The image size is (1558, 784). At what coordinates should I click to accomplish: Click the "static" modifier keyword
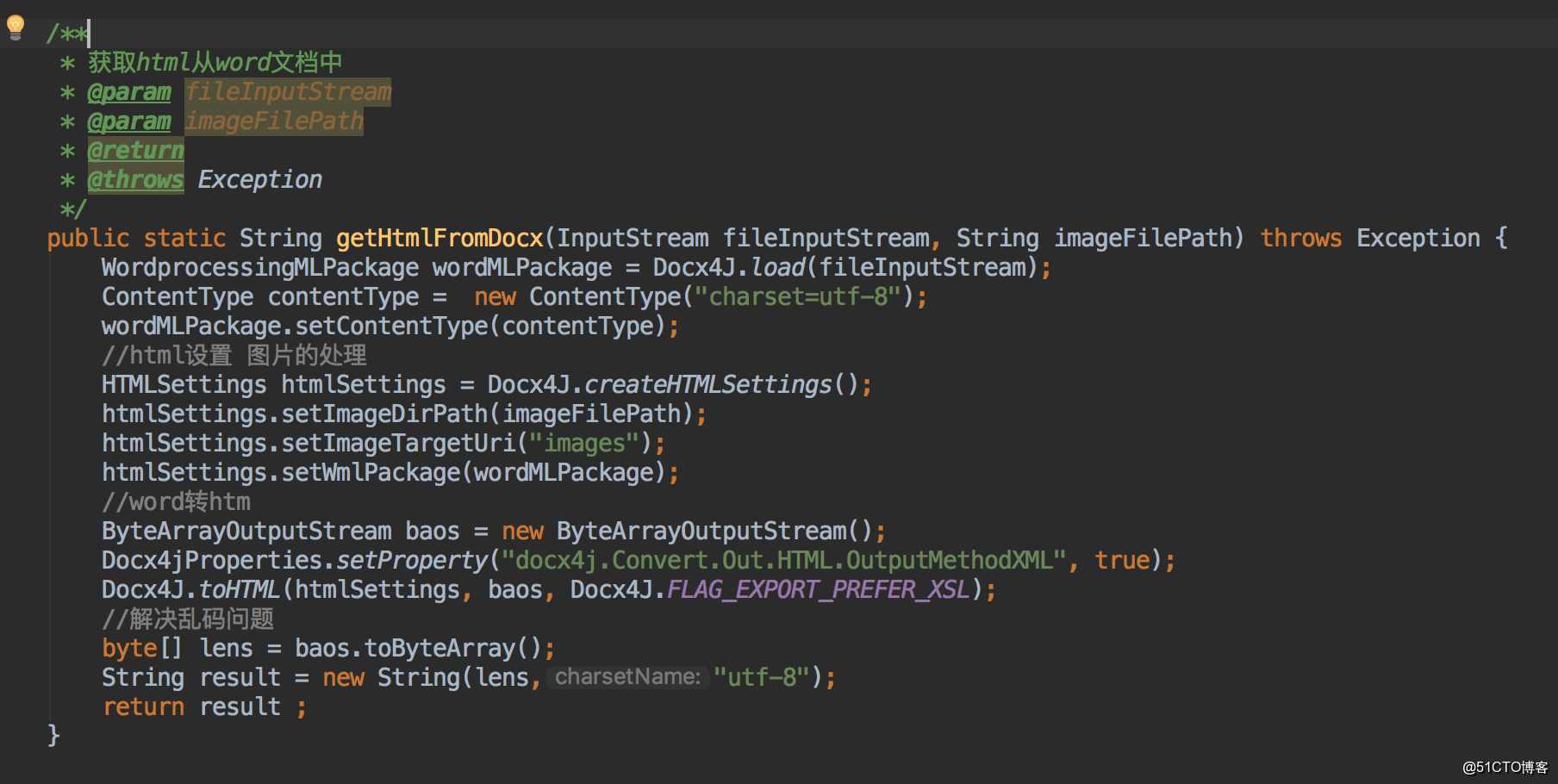coord(184,238)
